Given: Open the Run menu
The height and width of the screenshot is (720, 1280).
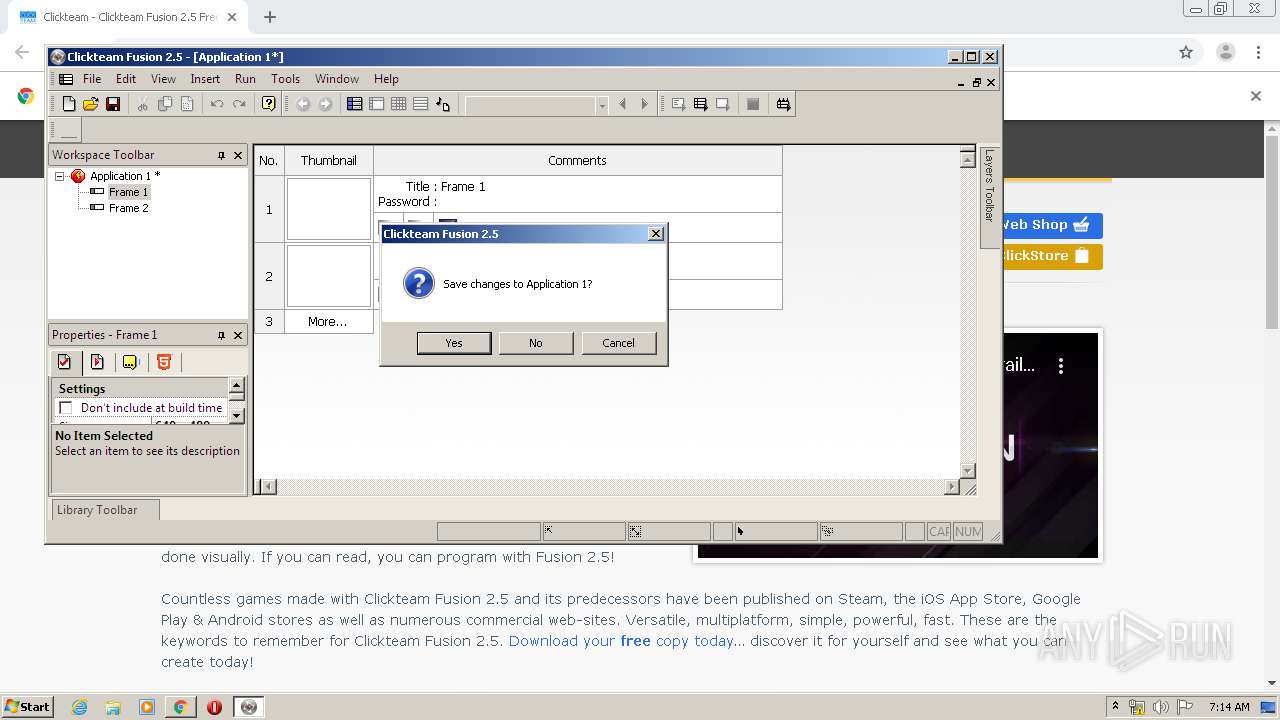Looking at the screenshot, I should click(245, 79).
